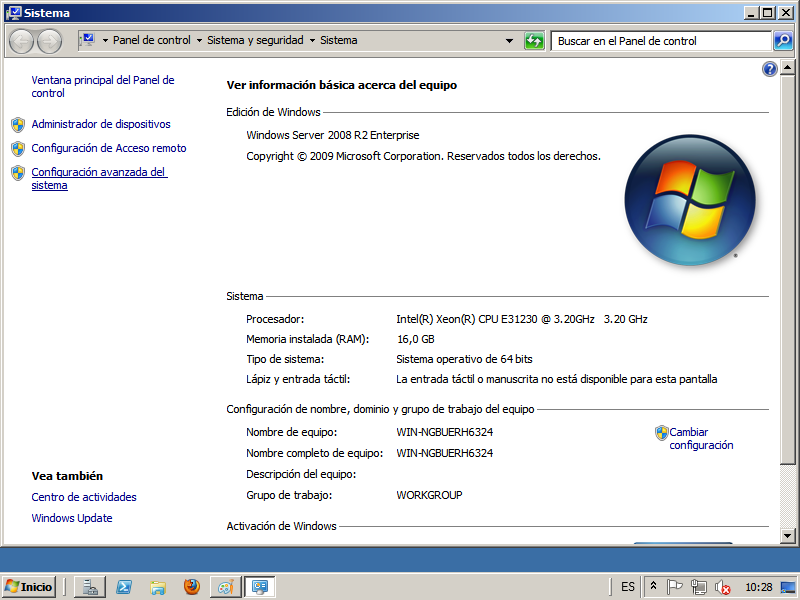800x600 pixels.
Task: Open Administrador de dispositivos link
Action: [x=101, y=124]
